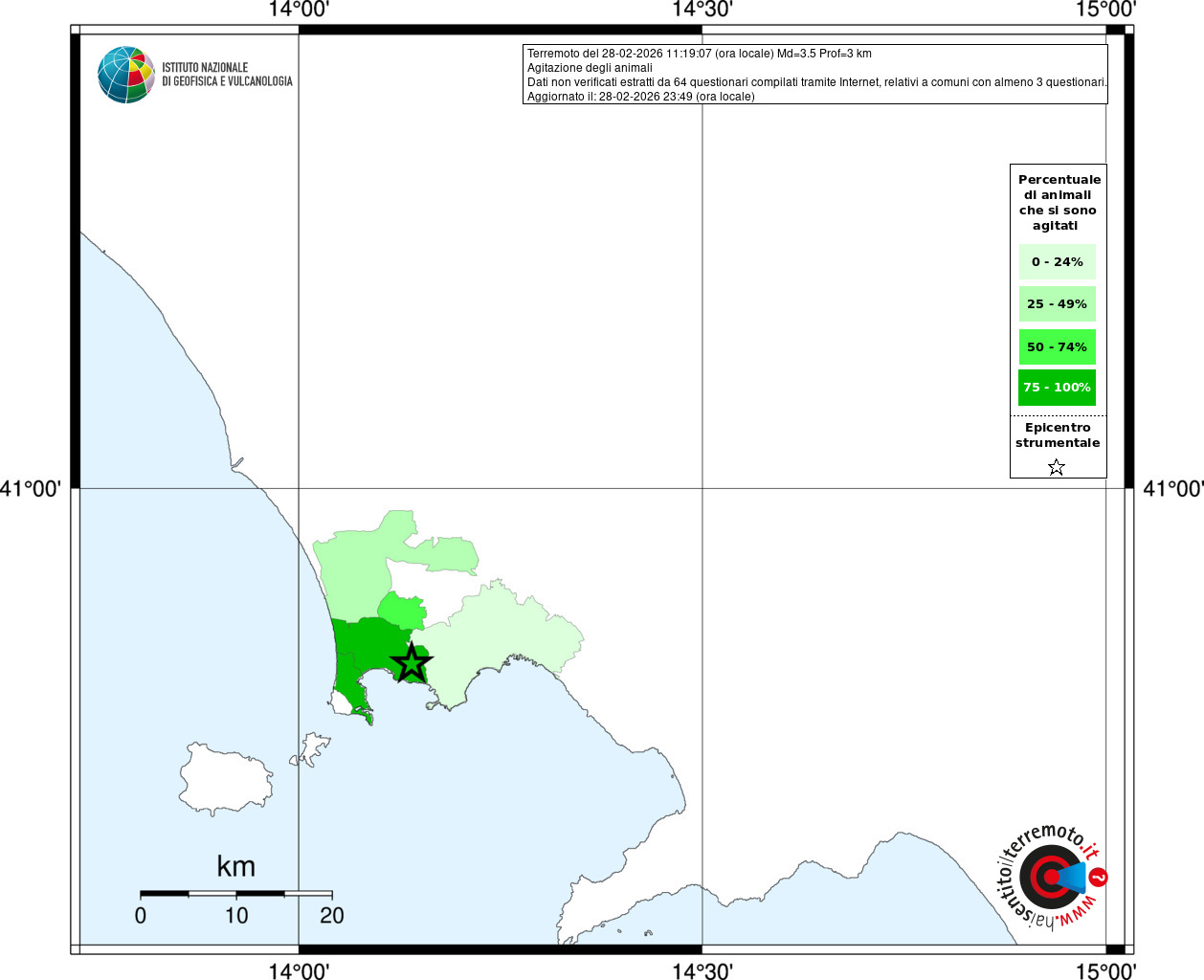Click the bright green 50-74% municipality on the map
This screenshot has width=1204, height=980.
point(401,611)
